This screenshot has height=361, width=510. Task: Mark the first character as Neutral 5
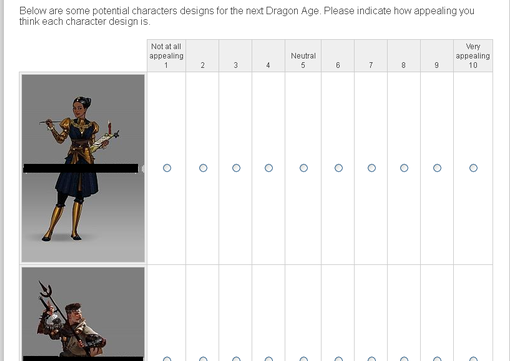pos(303,168)
